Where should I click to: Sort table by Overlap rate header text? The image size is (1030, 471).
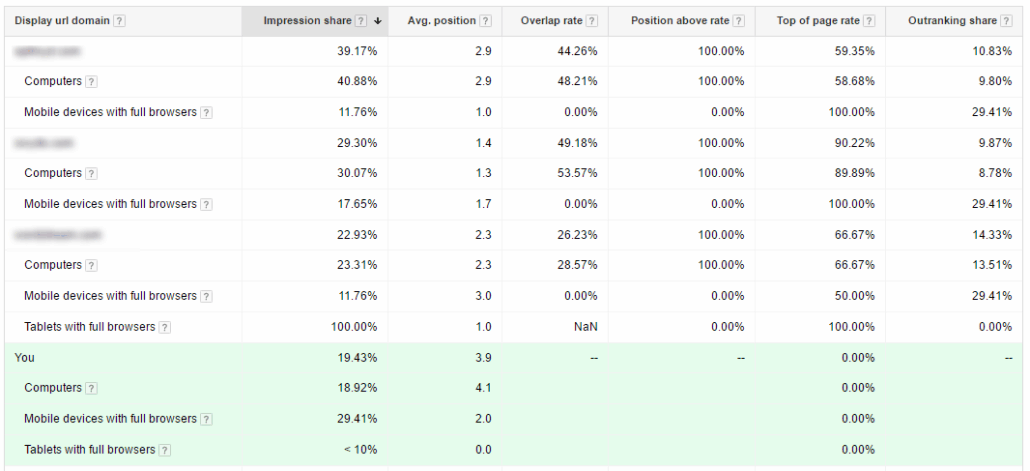pyautogui.click(x=551, y=21)
